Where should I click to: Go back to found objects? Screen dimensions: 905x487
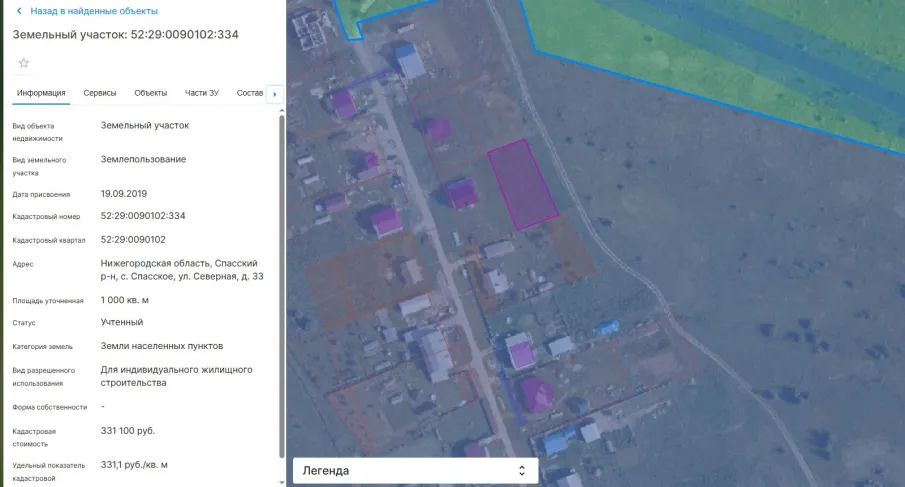click(x=94, y=11)
